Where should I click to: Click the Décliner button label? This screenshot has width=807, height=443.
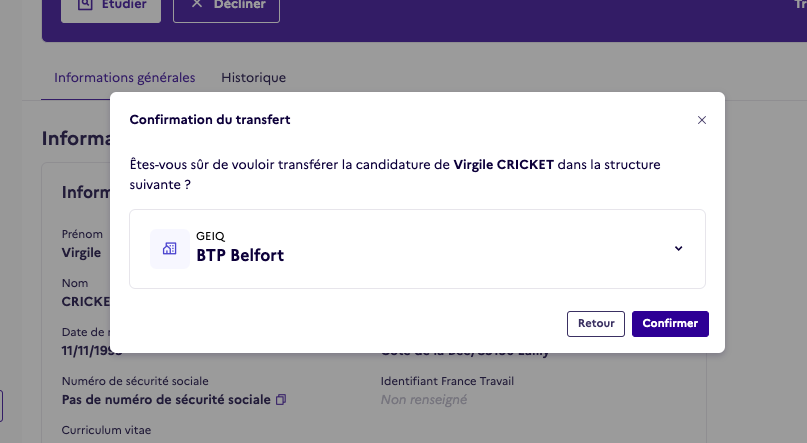click(240, 5)
